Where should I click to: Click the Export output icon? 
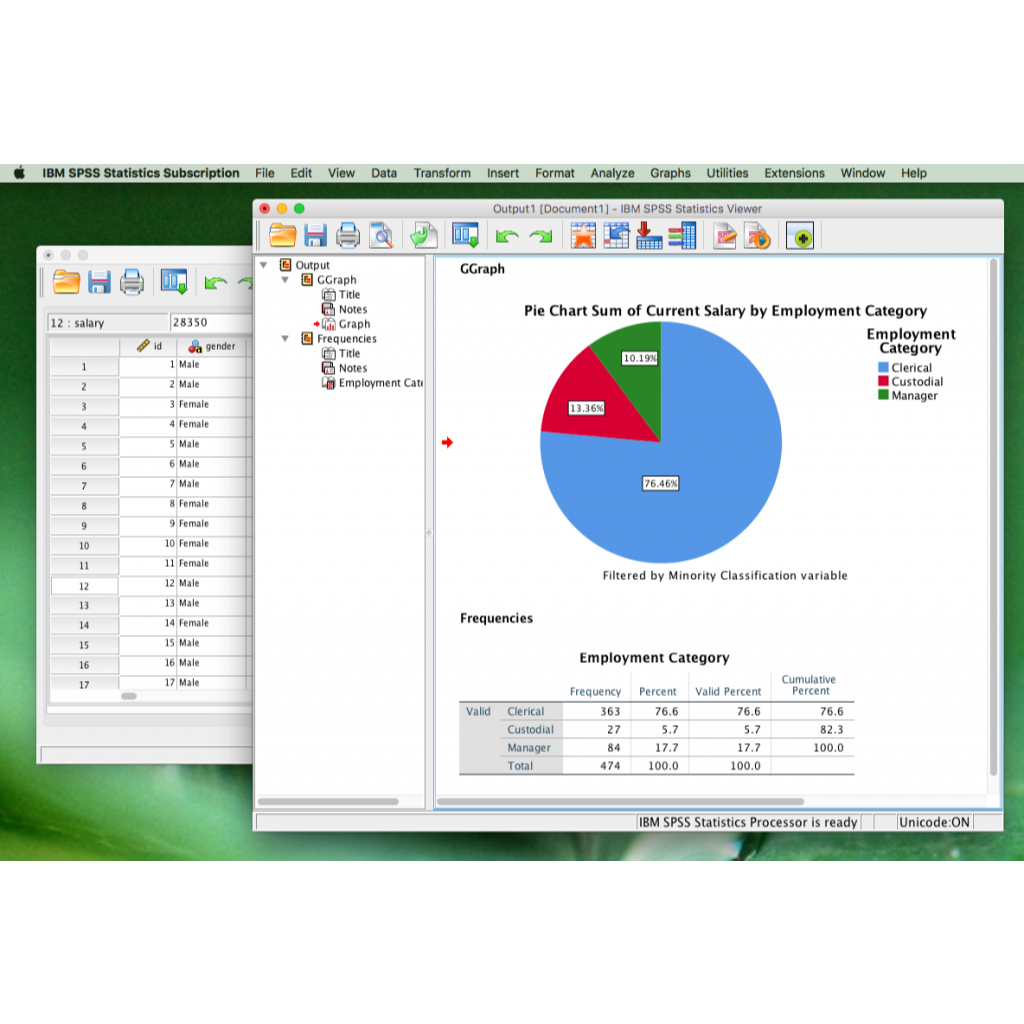(423, 235)
